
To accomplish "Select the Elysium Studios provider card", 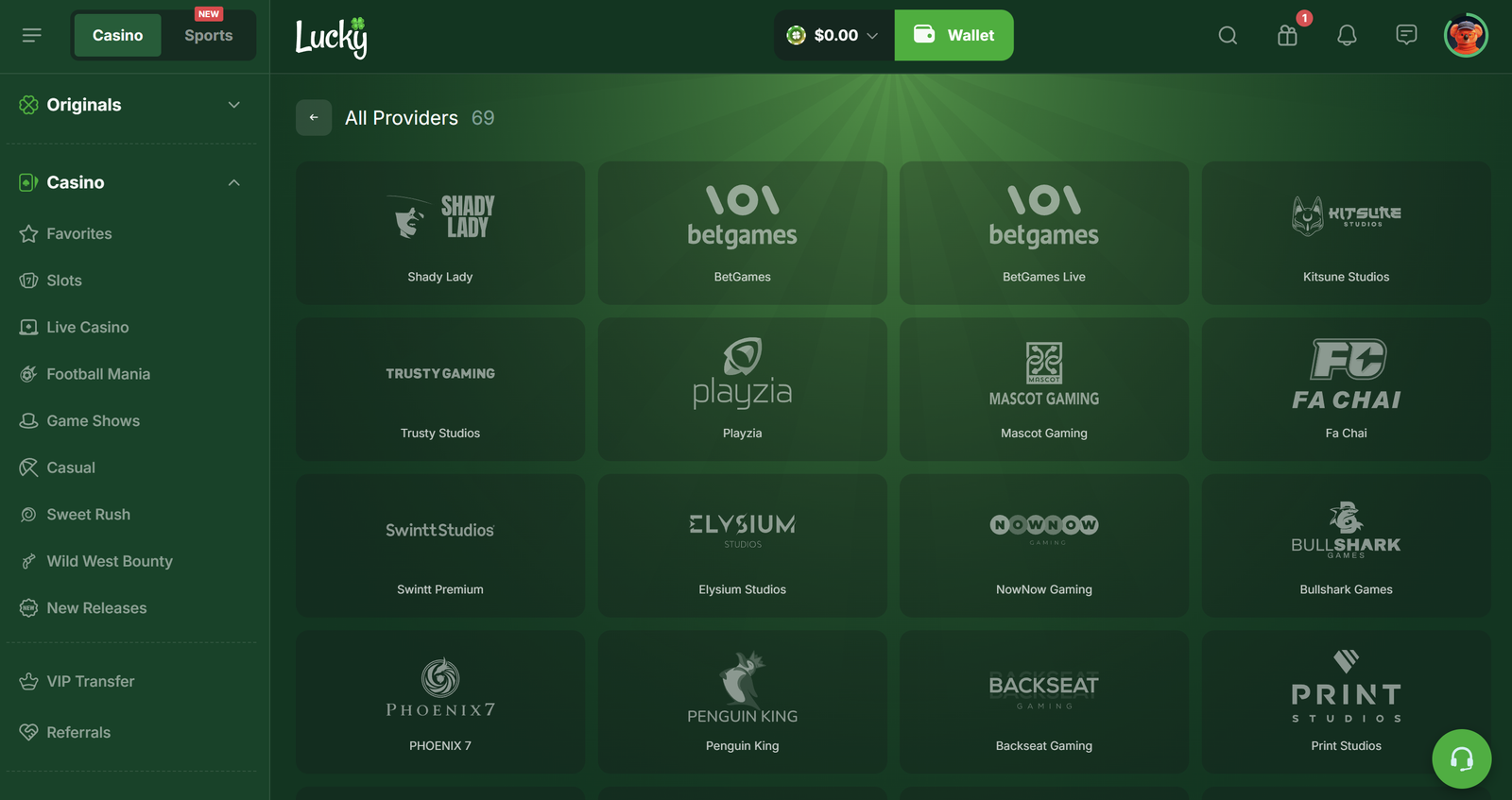I will click(743, 546).
